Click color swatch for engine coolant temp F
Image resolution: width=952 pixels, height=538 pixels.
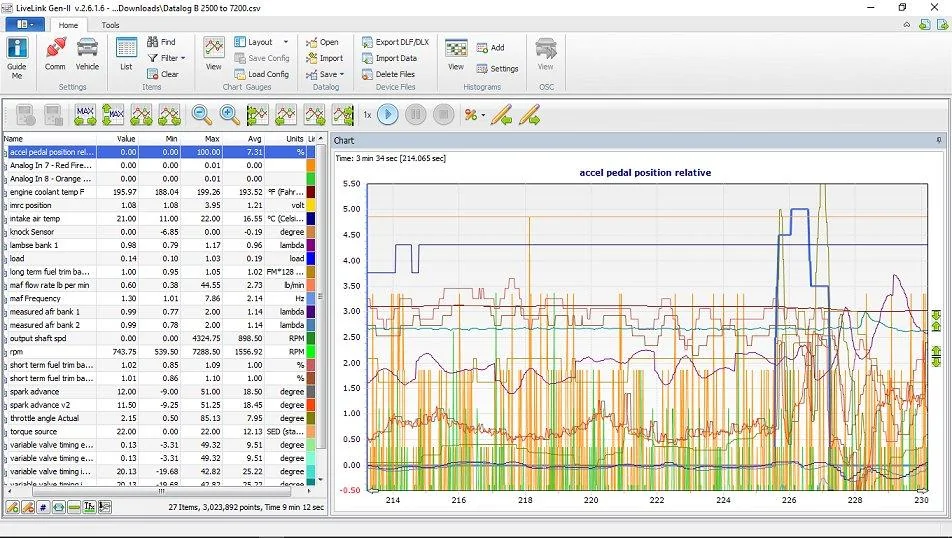311,192
